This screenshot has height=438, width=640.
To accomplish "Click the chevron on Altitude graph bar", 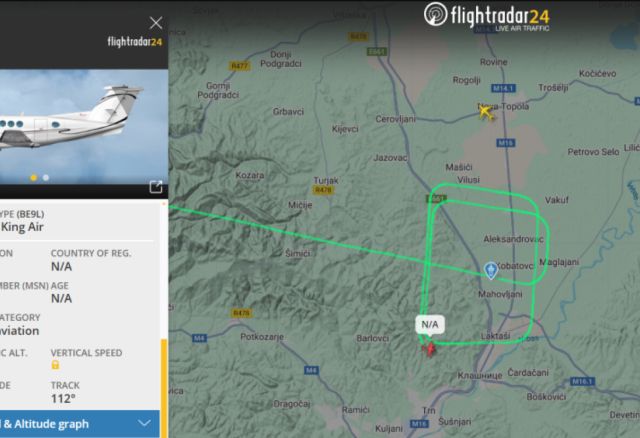I will pos(144,423).
